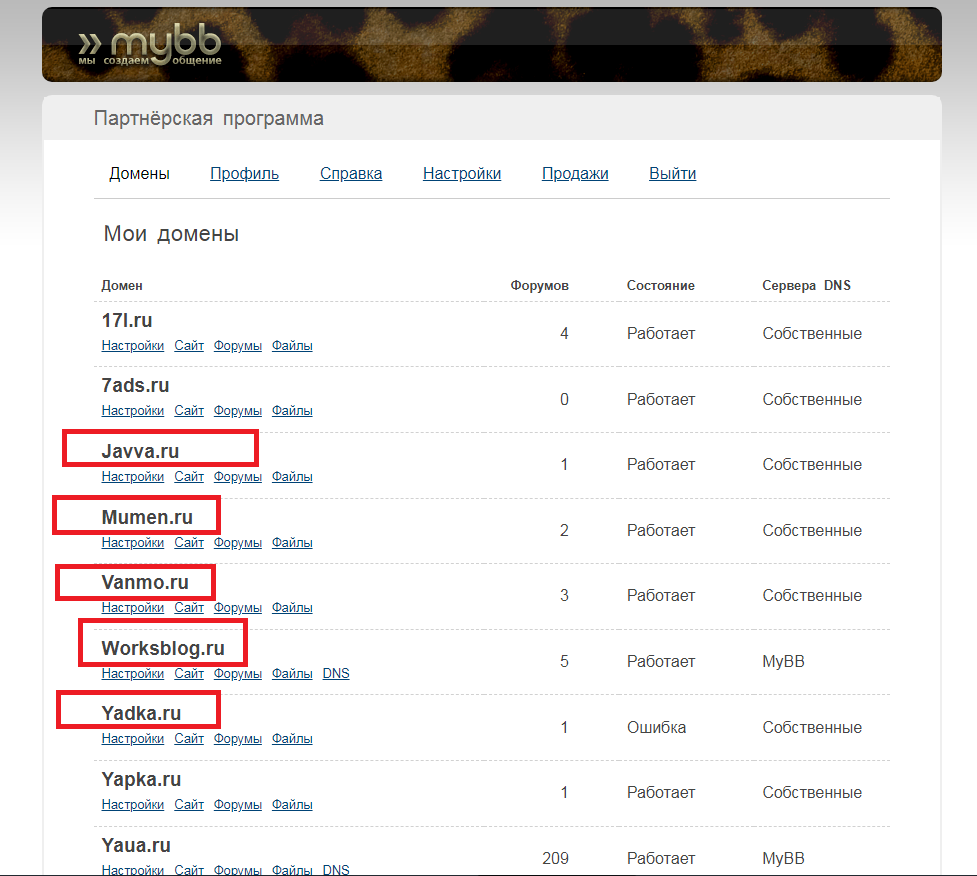Image resolution: width=977 pixels, height=876 pixels.
Task: Click the Worksblog.ru domain name
Action: point(163,649)
